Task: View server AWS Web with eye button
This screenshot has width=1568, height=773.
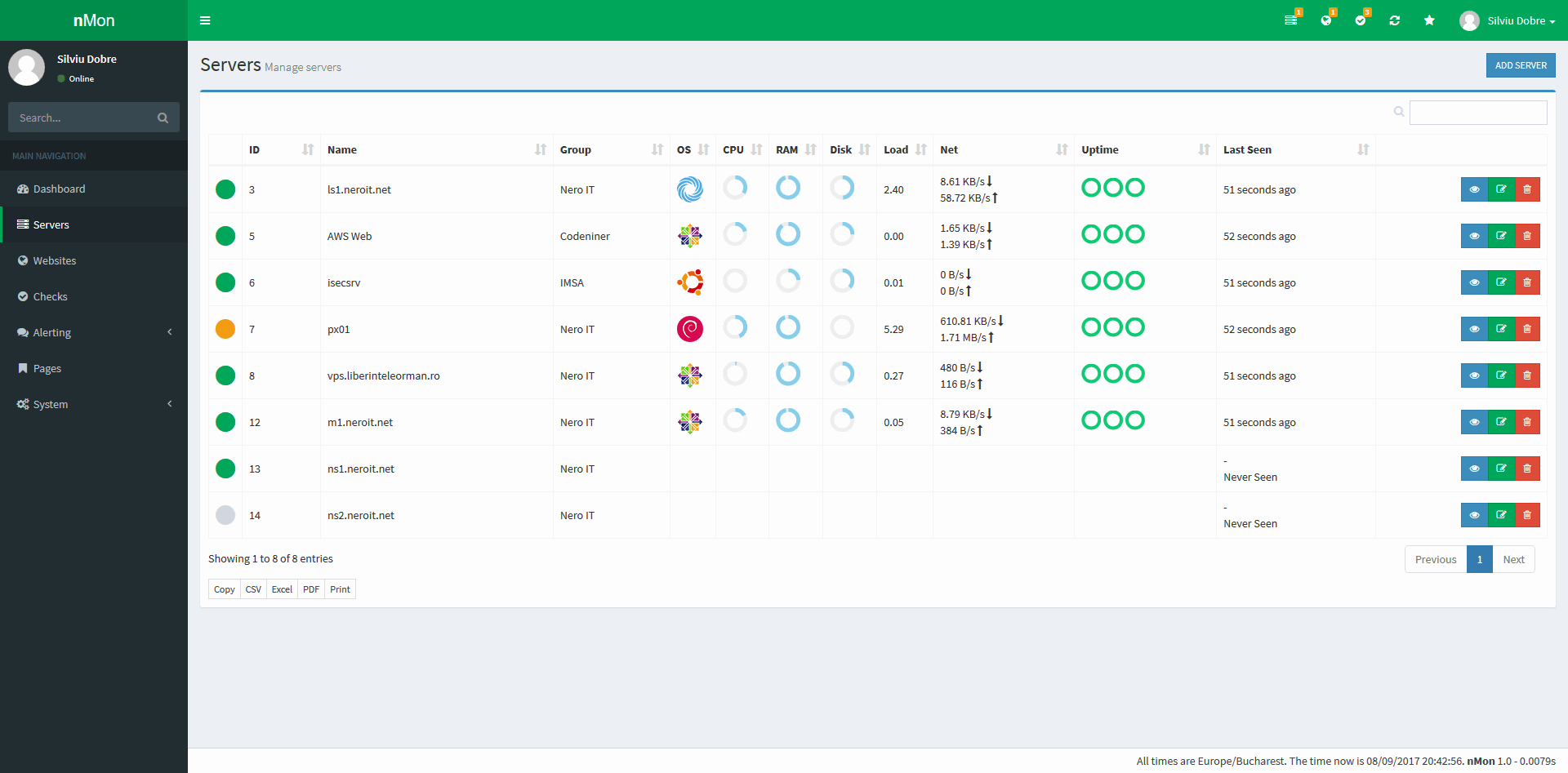Action: 1474,236
